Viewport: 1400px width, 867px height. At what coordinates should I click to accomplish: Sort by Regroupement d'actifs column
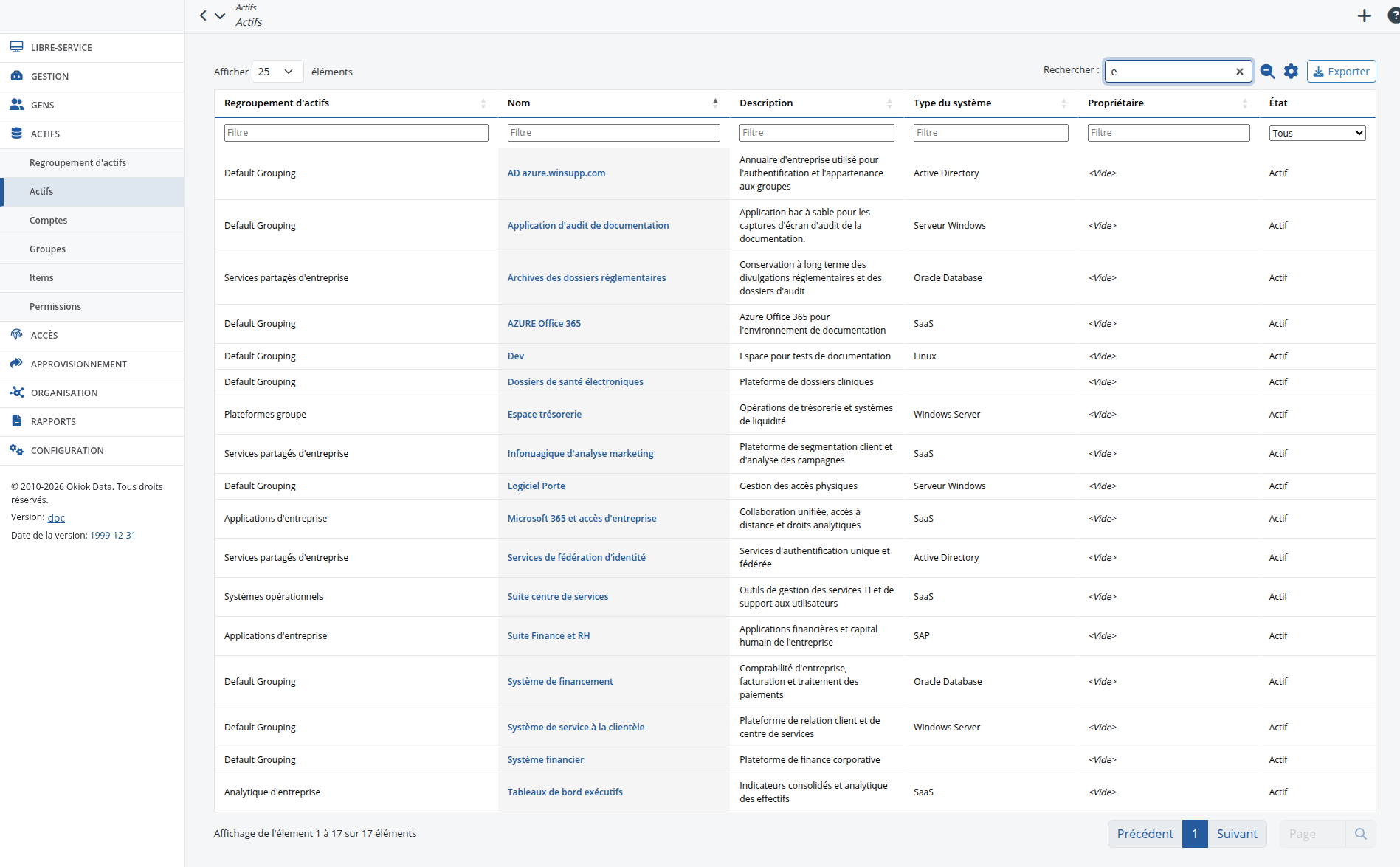(355, 103)
